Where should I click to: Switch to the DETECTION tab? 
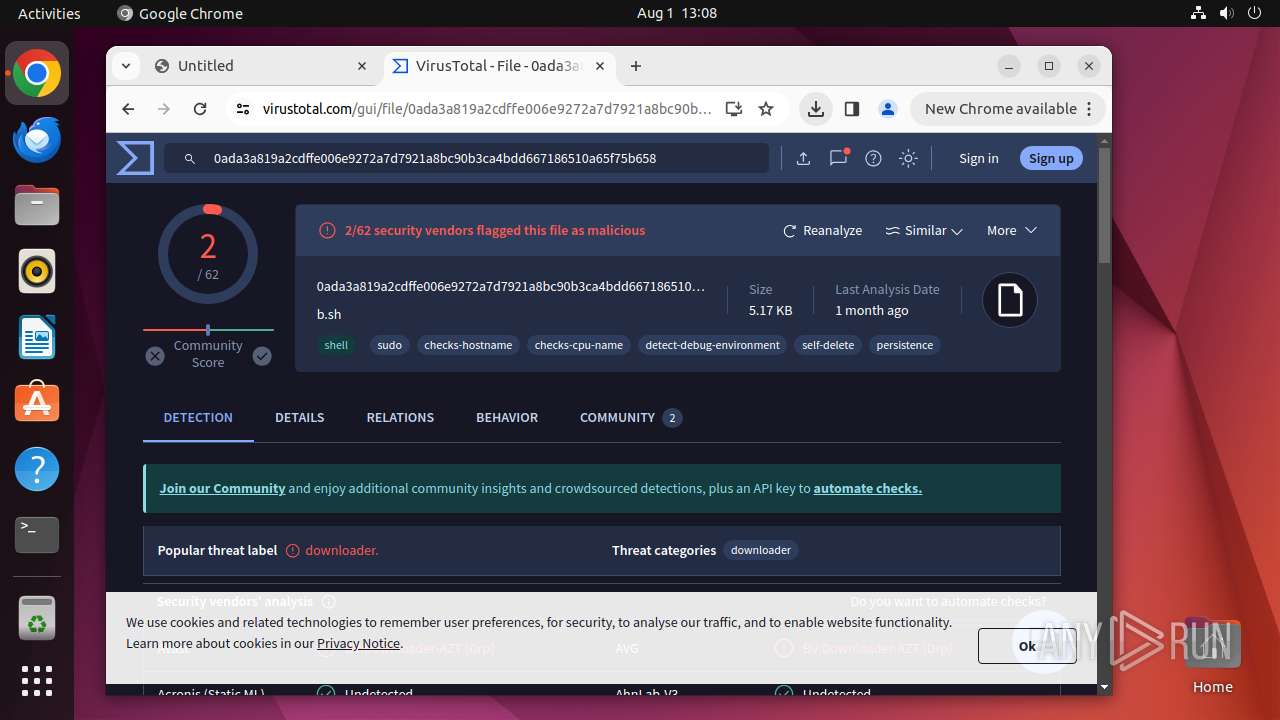click(x=198, y=418)
